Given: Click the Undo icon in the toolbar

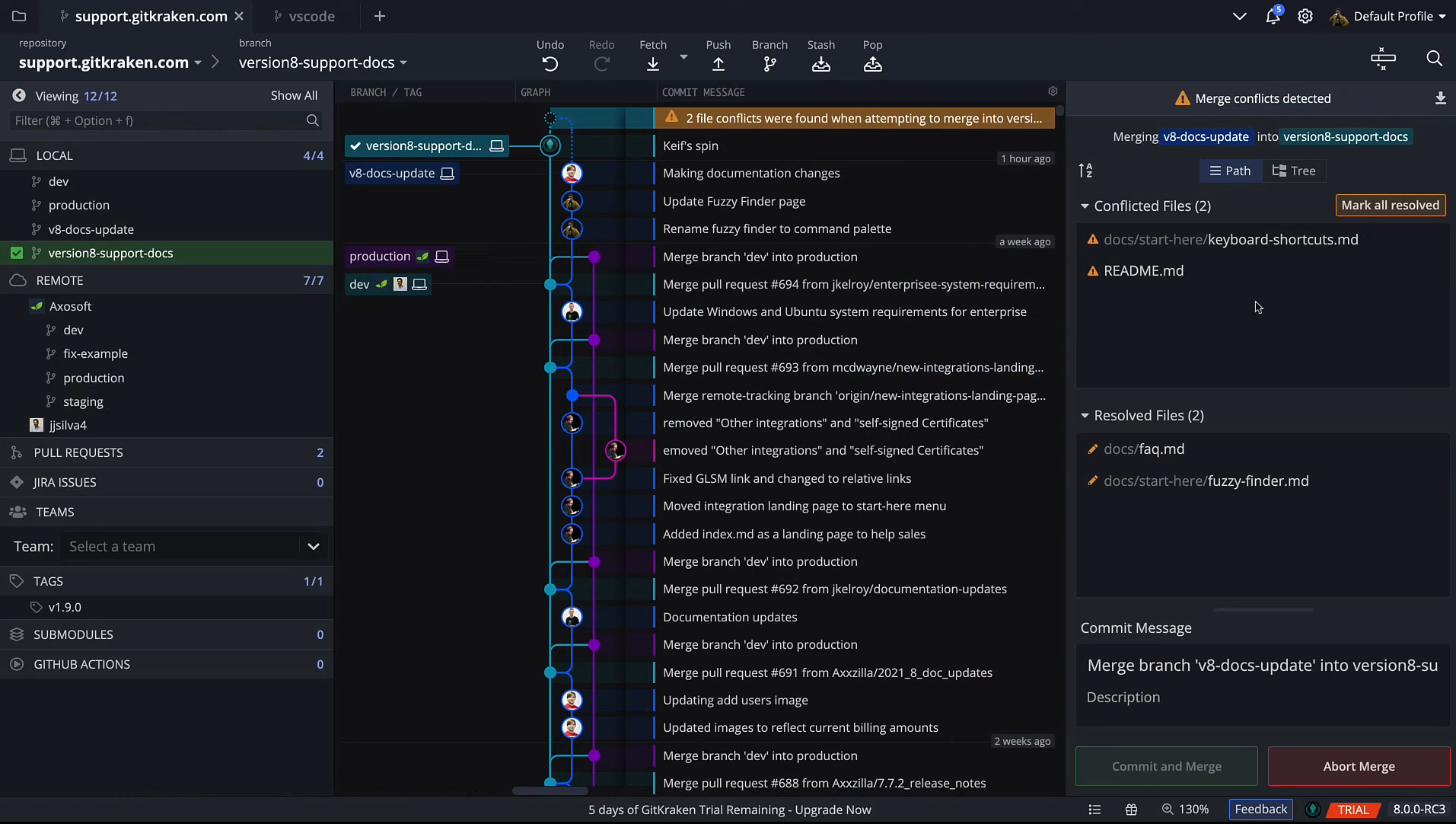Looking at the screenshot, I should pos(550,64).
